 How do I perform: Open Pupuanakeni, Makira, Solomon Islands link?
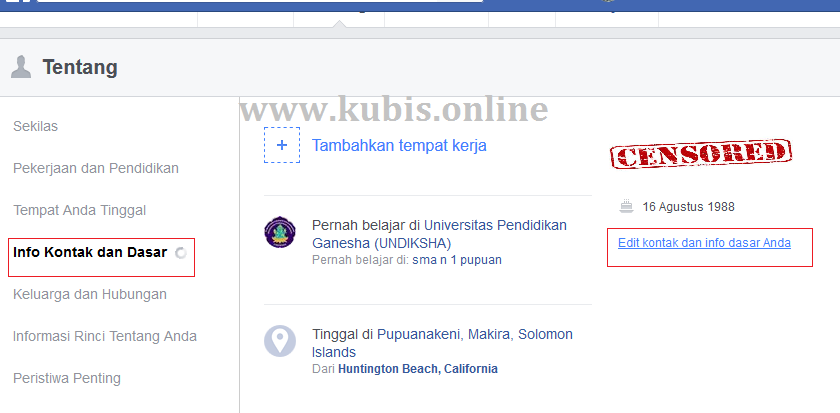442,343
